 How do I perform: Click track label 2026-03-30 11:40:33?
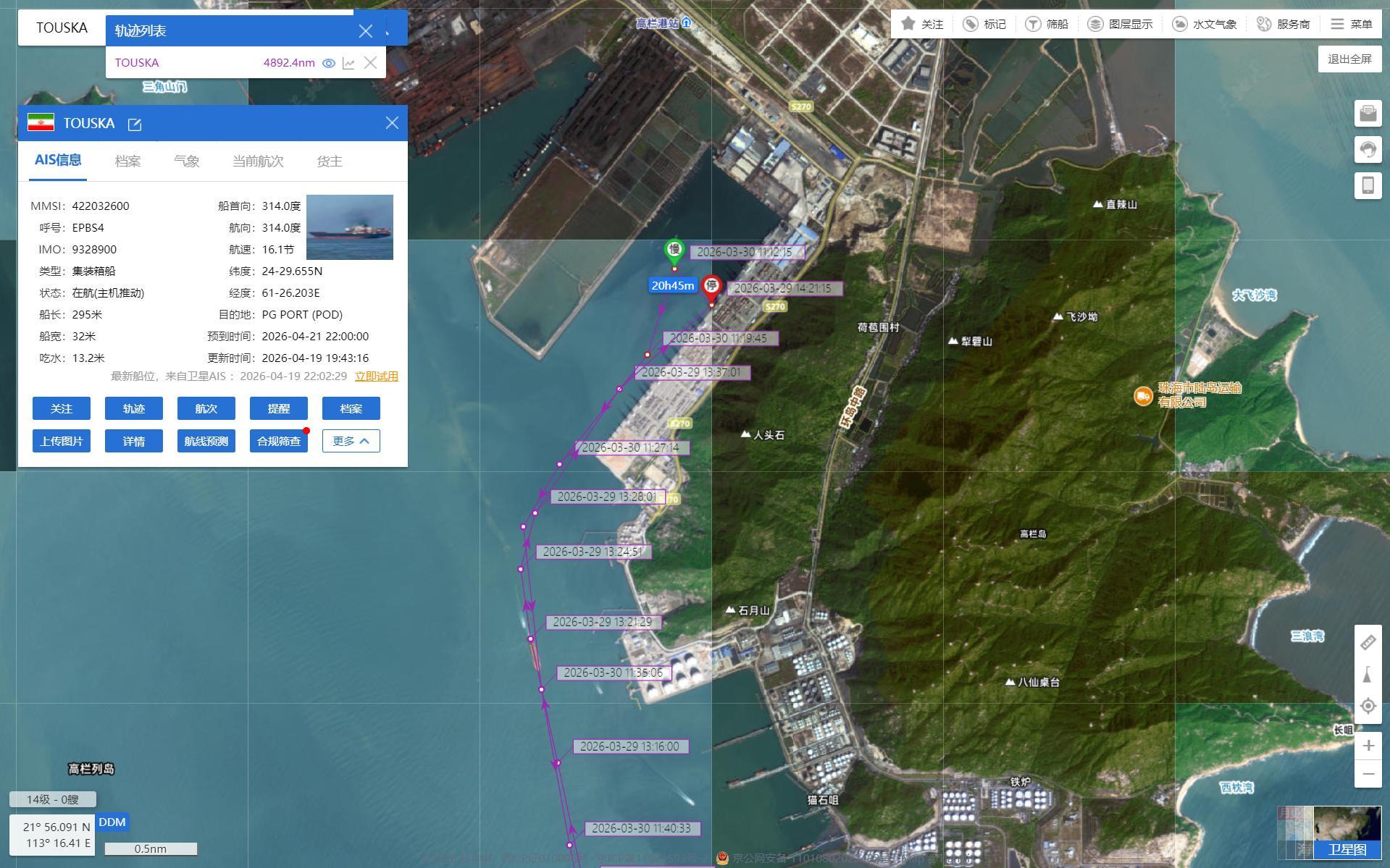pos(643,828)
